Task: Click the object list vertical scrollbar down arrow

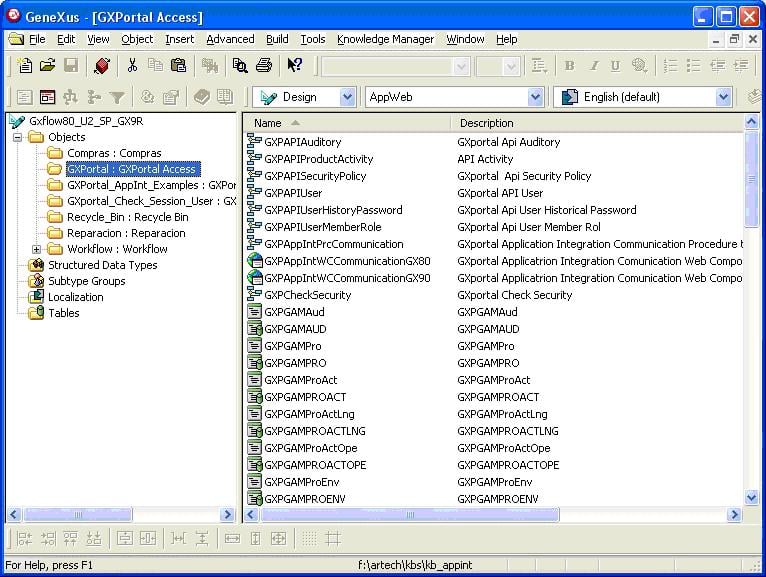Action: 752,497
